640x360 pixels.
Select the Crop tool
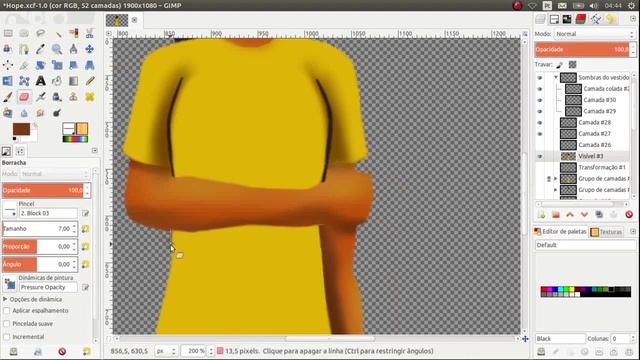tap(24, 65)
